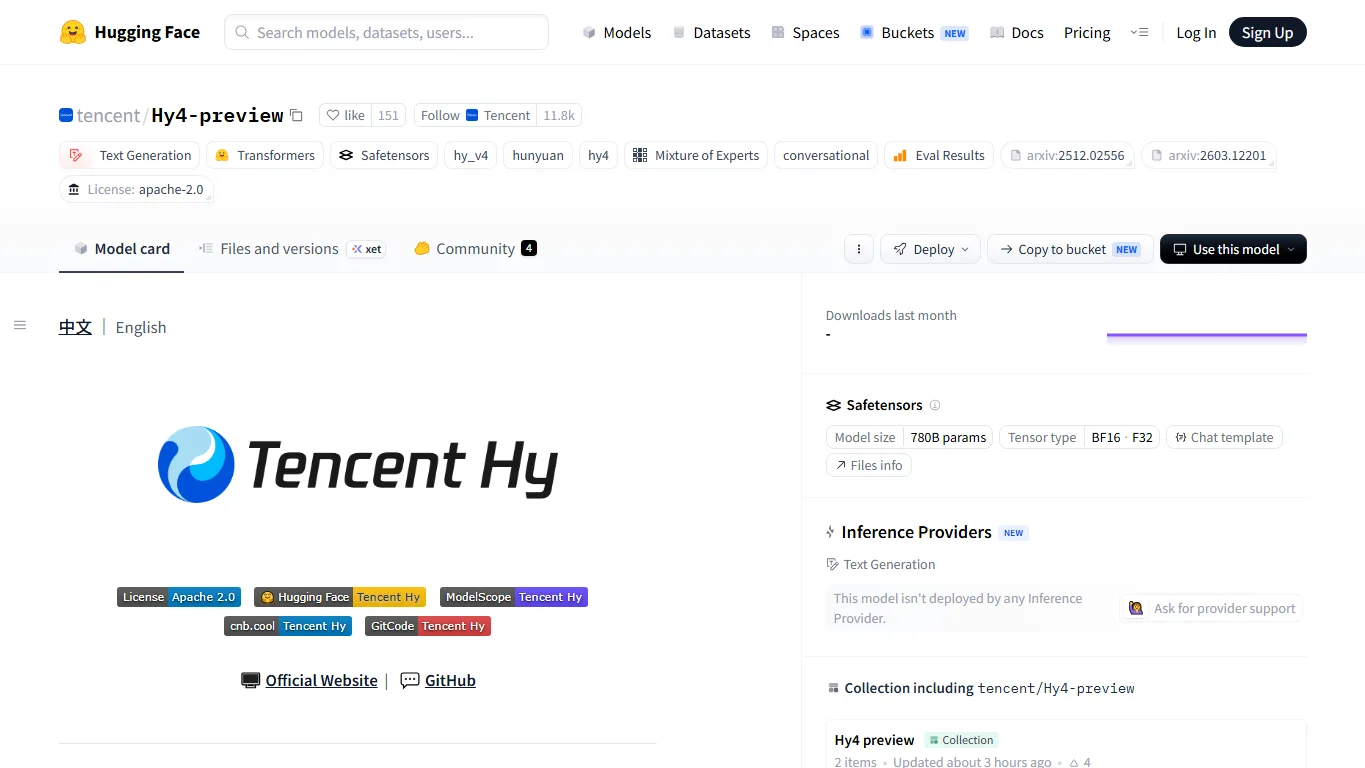This screenshot has height=768, width=1365.
Task: Click cnb.cool Tencent Hy badge
Action: point(288,626)
